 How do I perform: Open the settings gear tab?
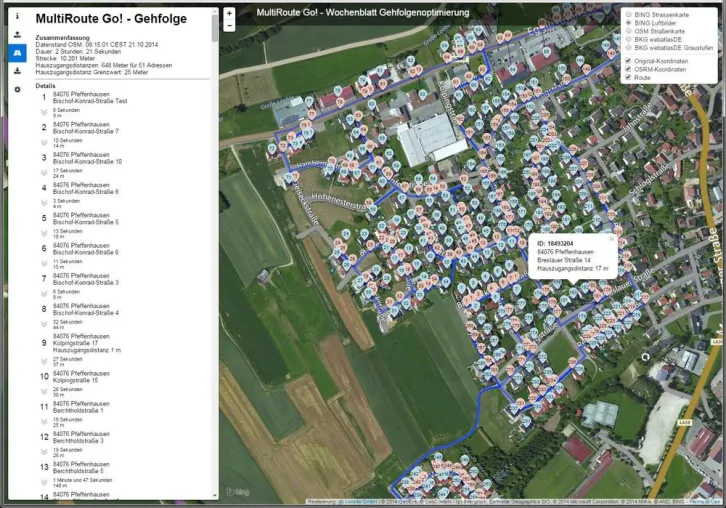tap(17, 89)
